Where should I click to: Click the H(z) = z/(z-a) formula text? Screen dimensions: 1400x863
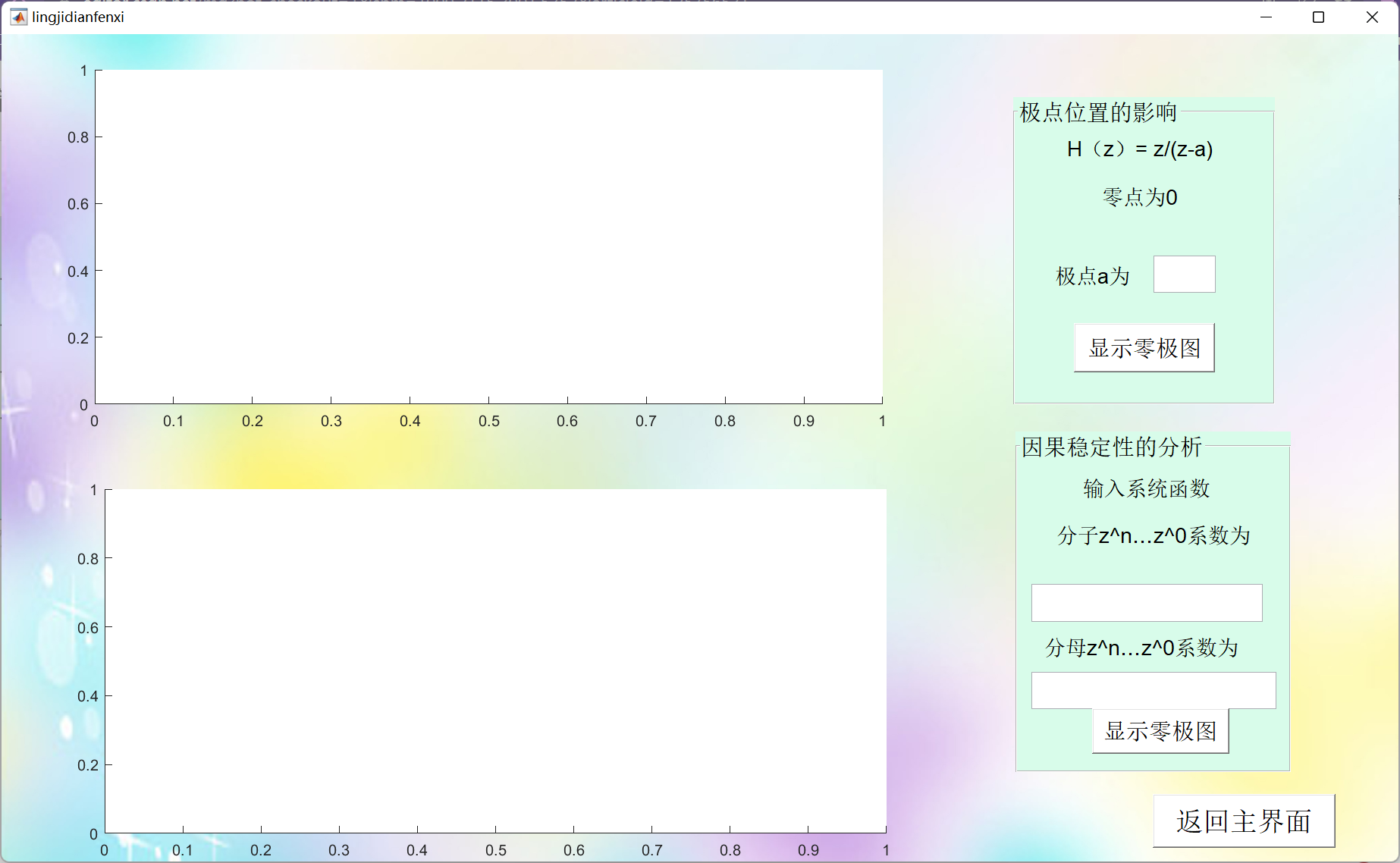[x=1139, y=149]
